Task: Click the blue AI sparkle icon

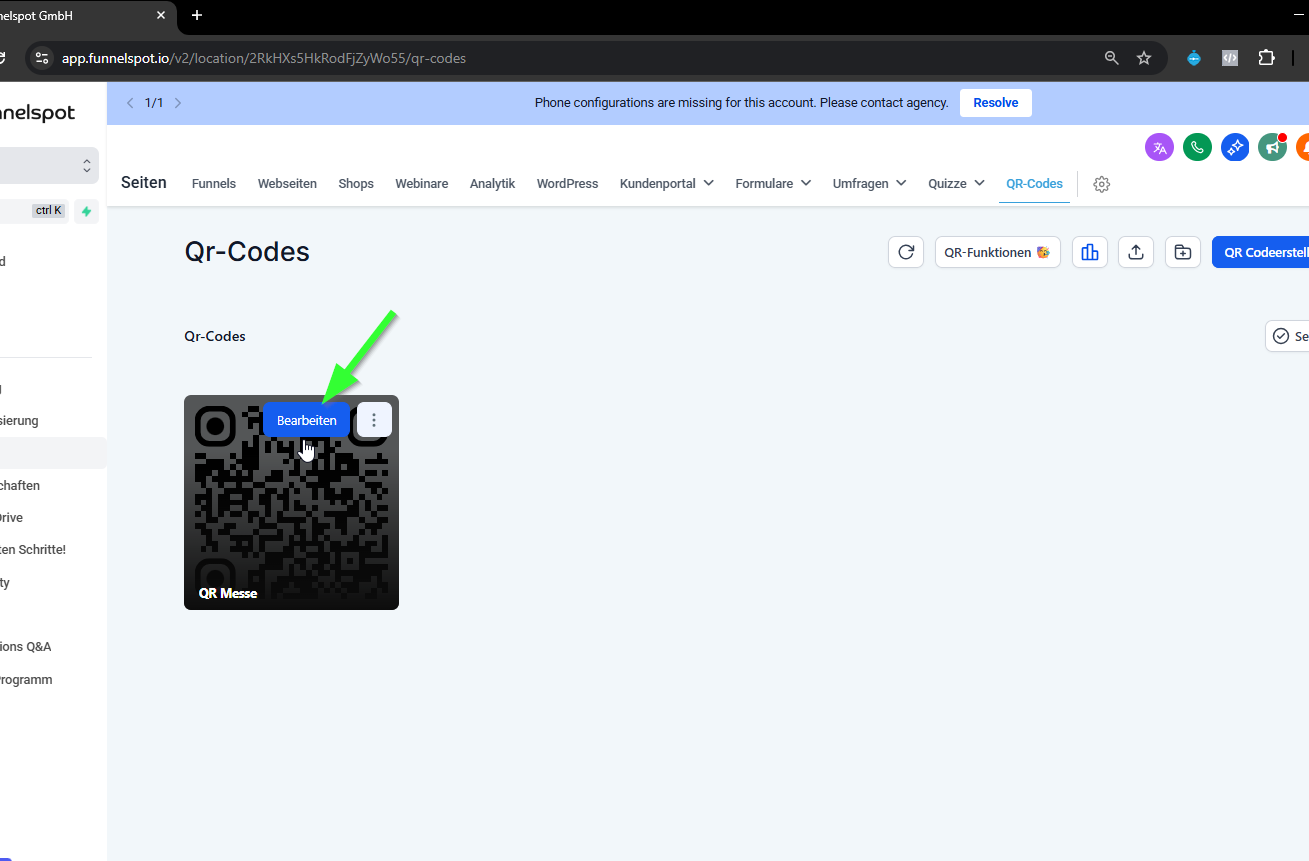Action: point(1235,147)
